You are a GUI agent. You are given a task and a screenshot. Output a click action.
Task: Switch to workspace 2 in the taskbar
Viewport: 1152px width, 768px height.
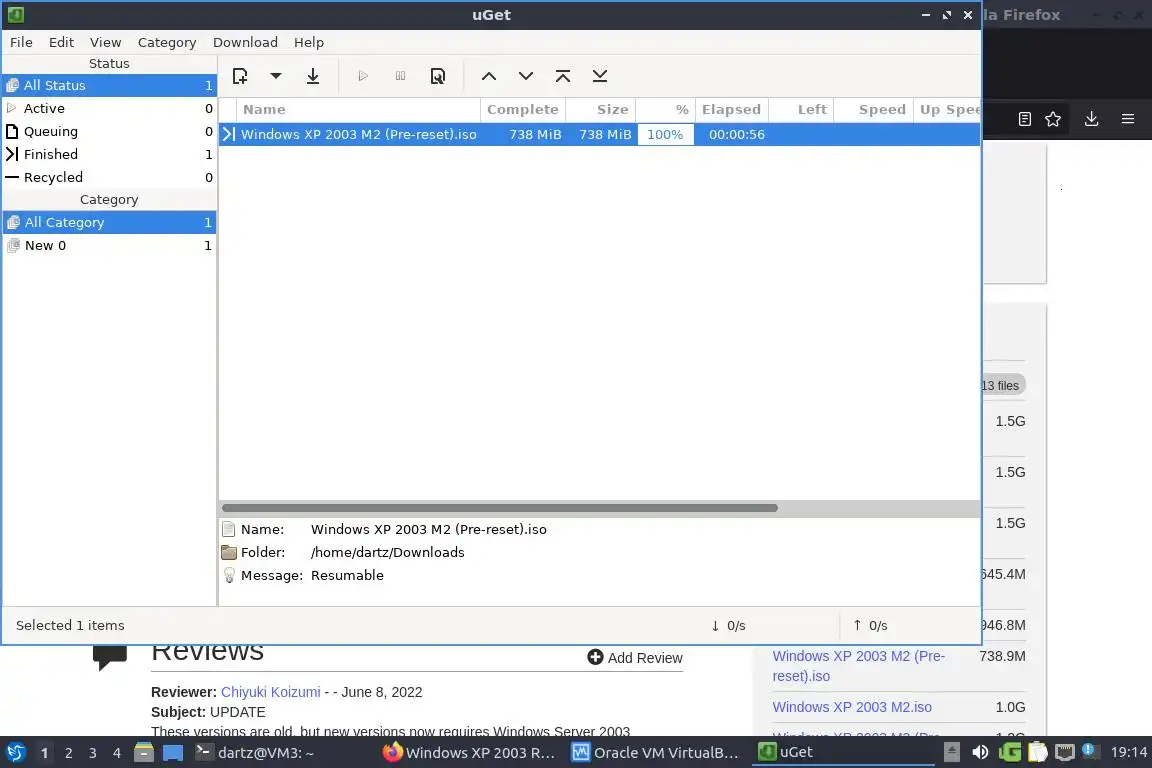pyautogui.click(x=68, y=753)
